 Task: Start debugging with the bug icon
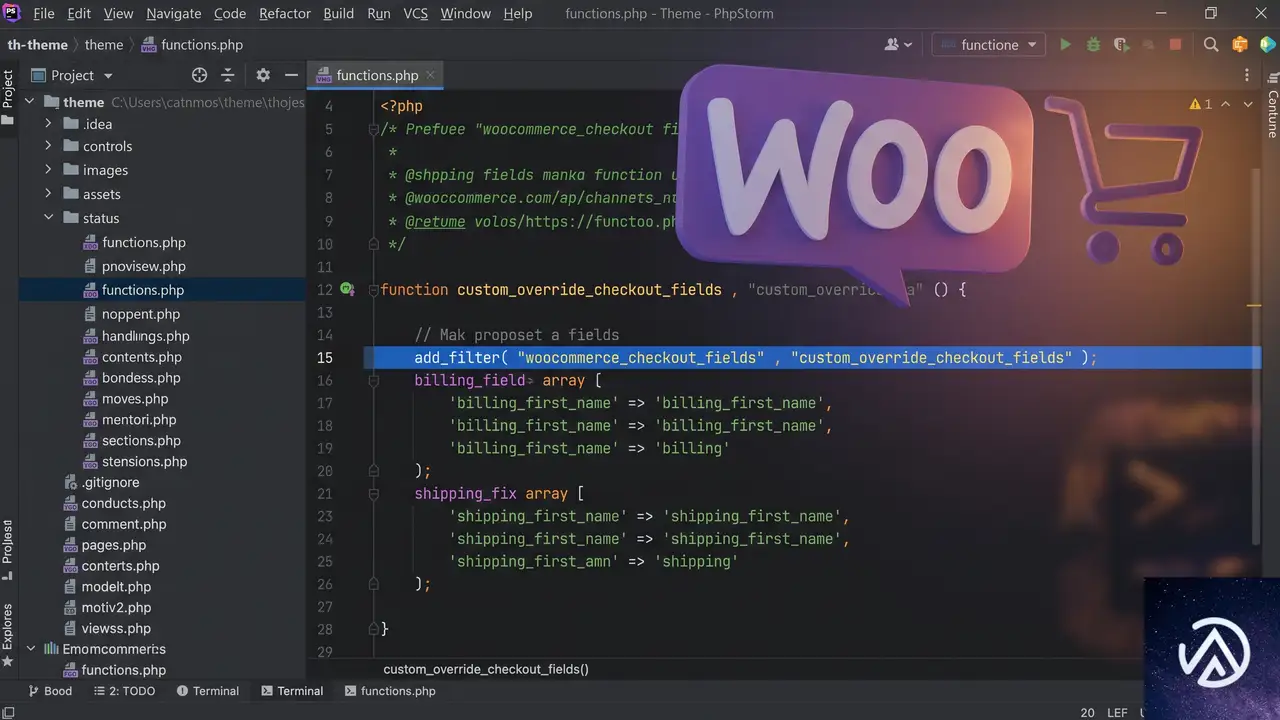pyautogui.click(x=1093, y=45)
